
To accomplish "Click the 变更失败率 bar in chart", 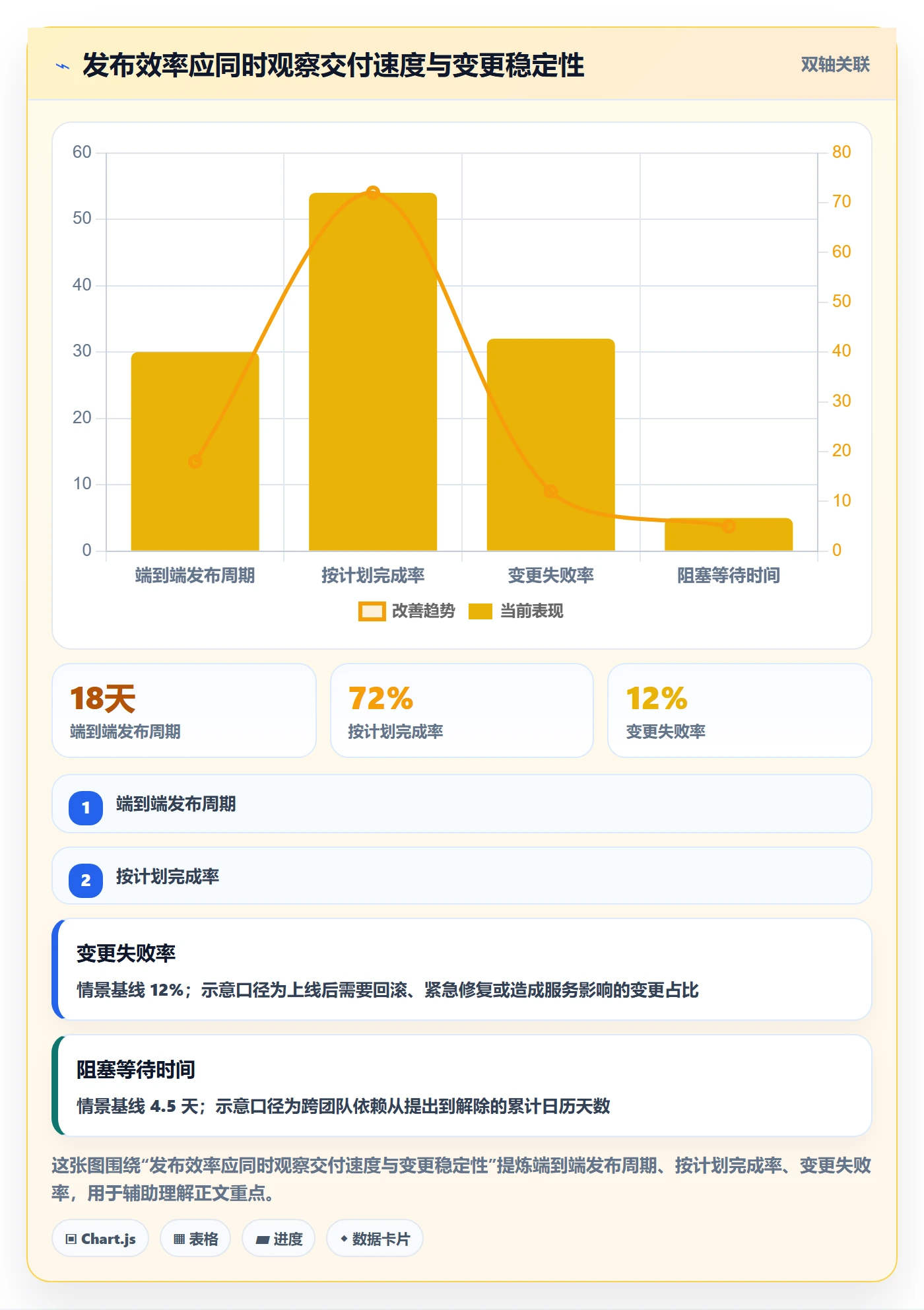I will tap(551, 445).
